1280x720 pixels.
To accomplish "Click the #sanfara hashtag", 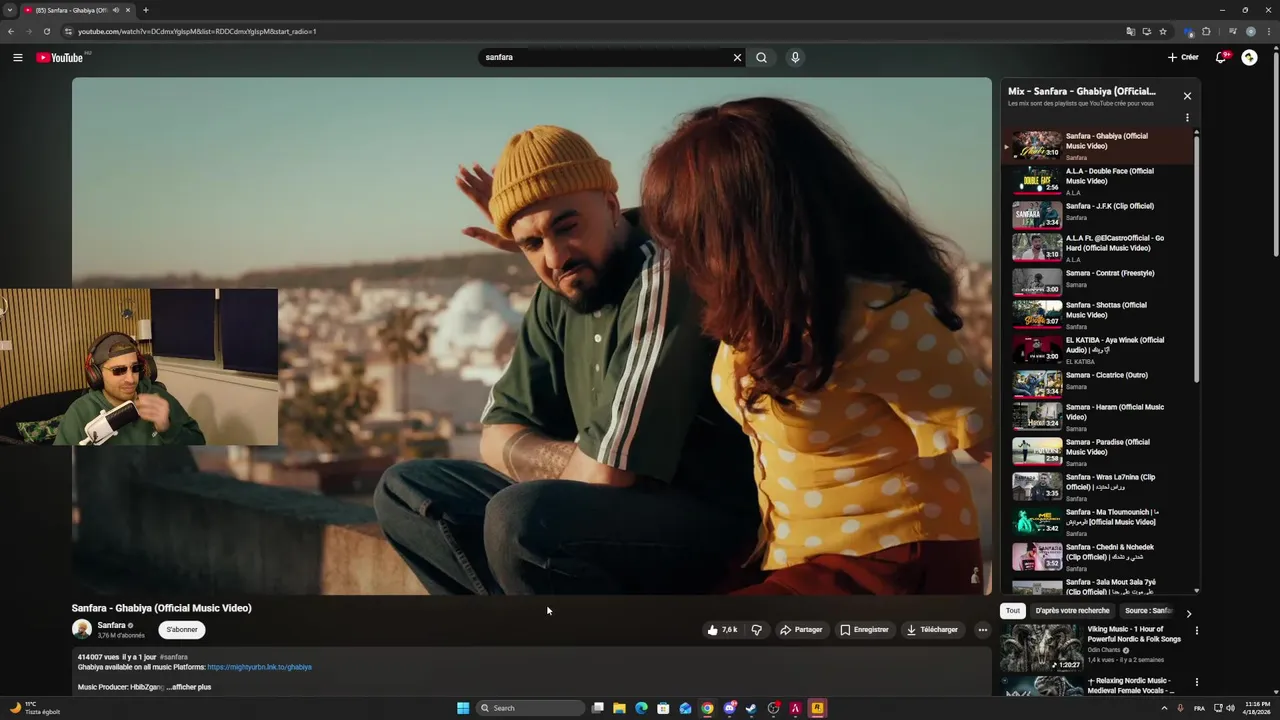I will pos(173,657).
